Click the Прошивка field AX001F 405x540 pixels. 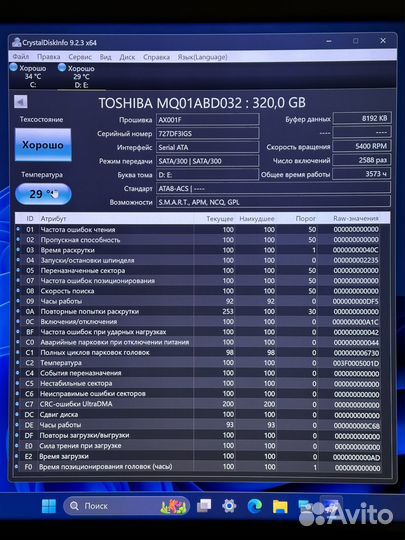click(207, 120)
